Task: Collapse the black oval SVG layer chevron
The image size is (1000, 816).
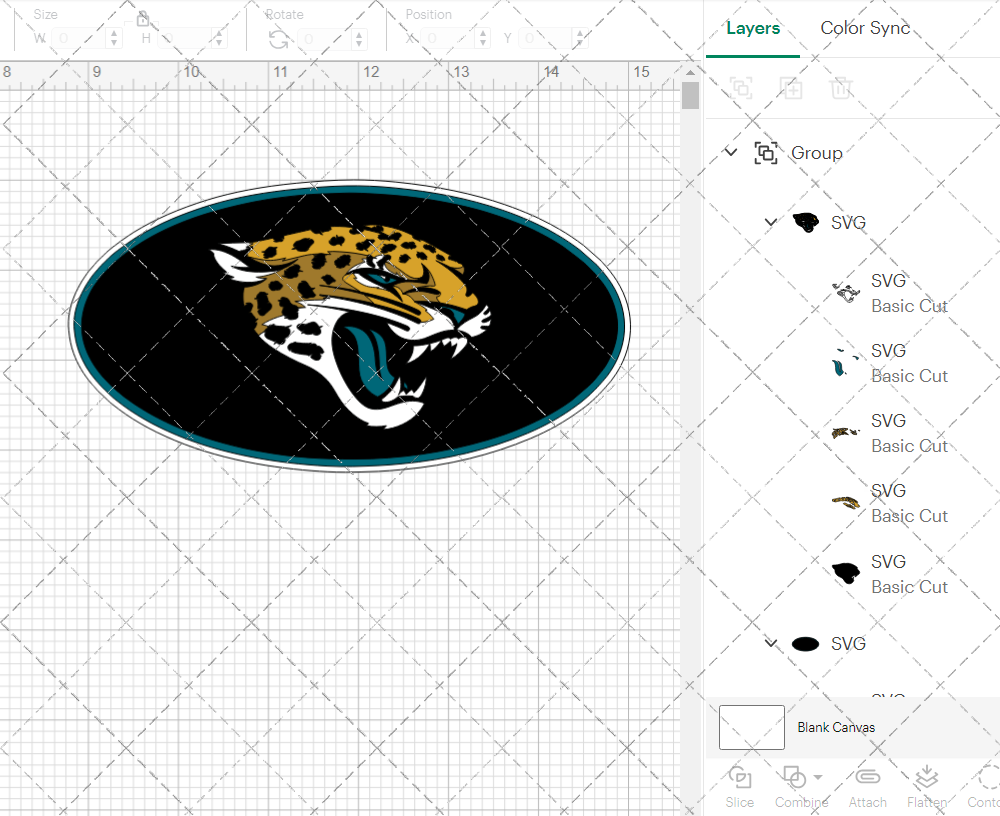Action: (770, 643)
